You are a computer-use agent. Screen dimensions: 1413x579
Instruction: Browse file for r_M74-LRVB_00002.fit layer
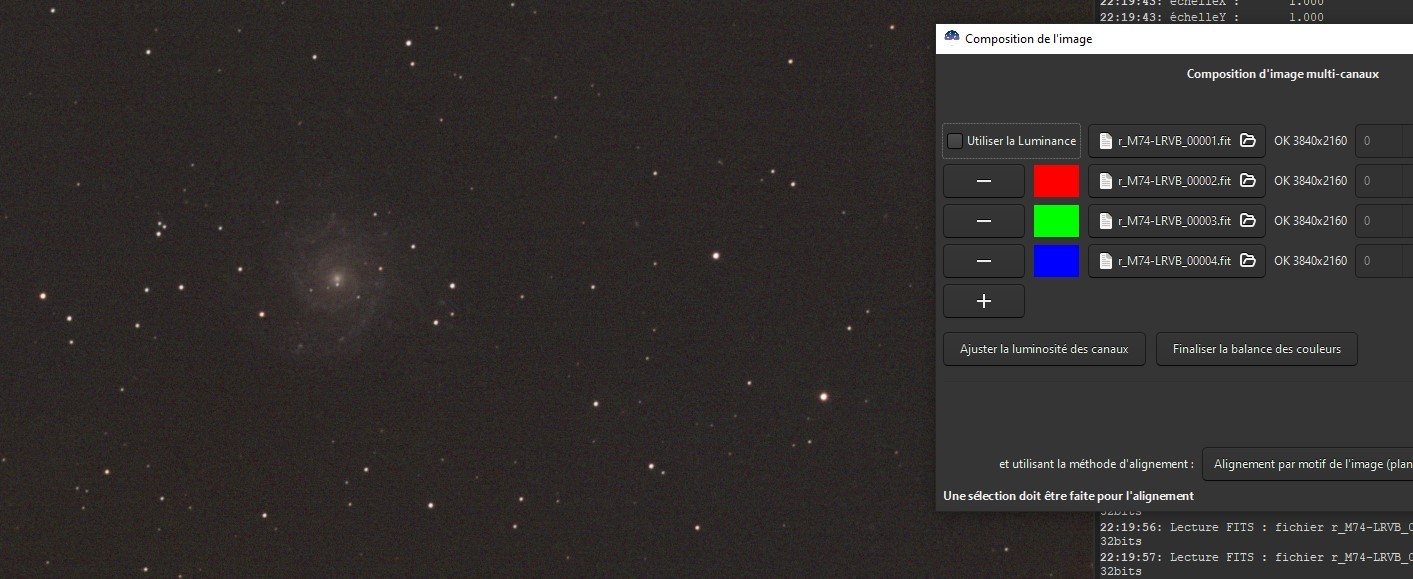point(1248,181)
